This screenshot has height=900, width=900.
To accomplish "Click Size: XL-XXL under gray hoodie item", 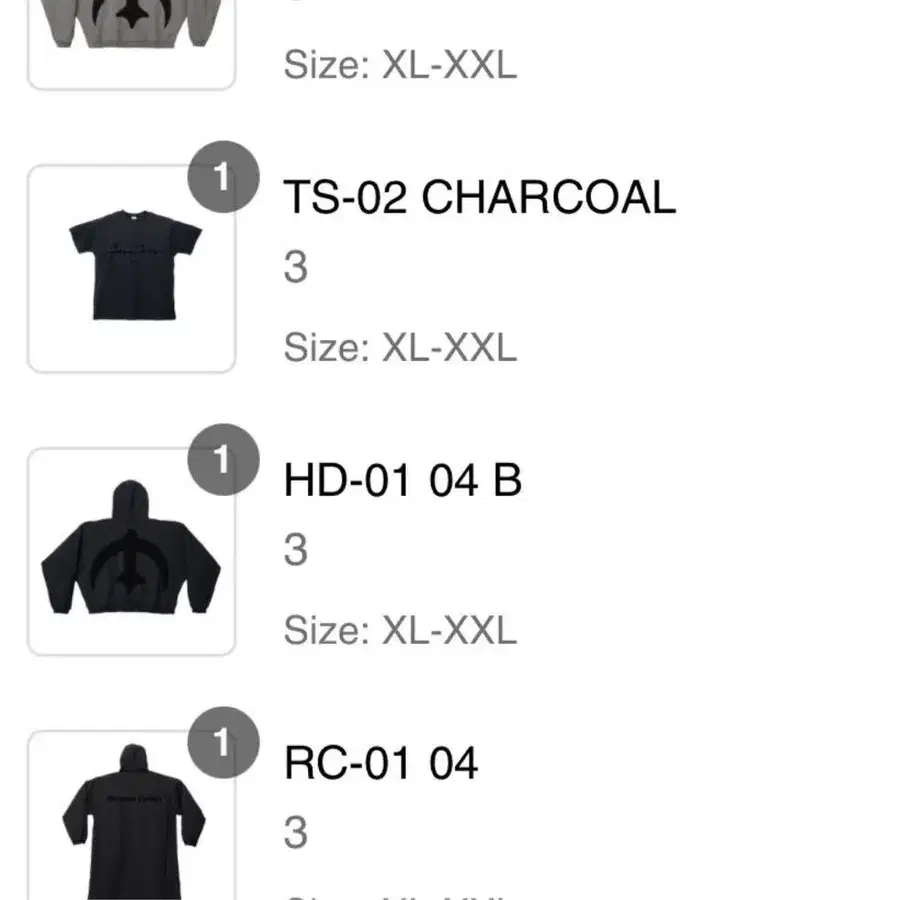I will click(x=401, y=64).
